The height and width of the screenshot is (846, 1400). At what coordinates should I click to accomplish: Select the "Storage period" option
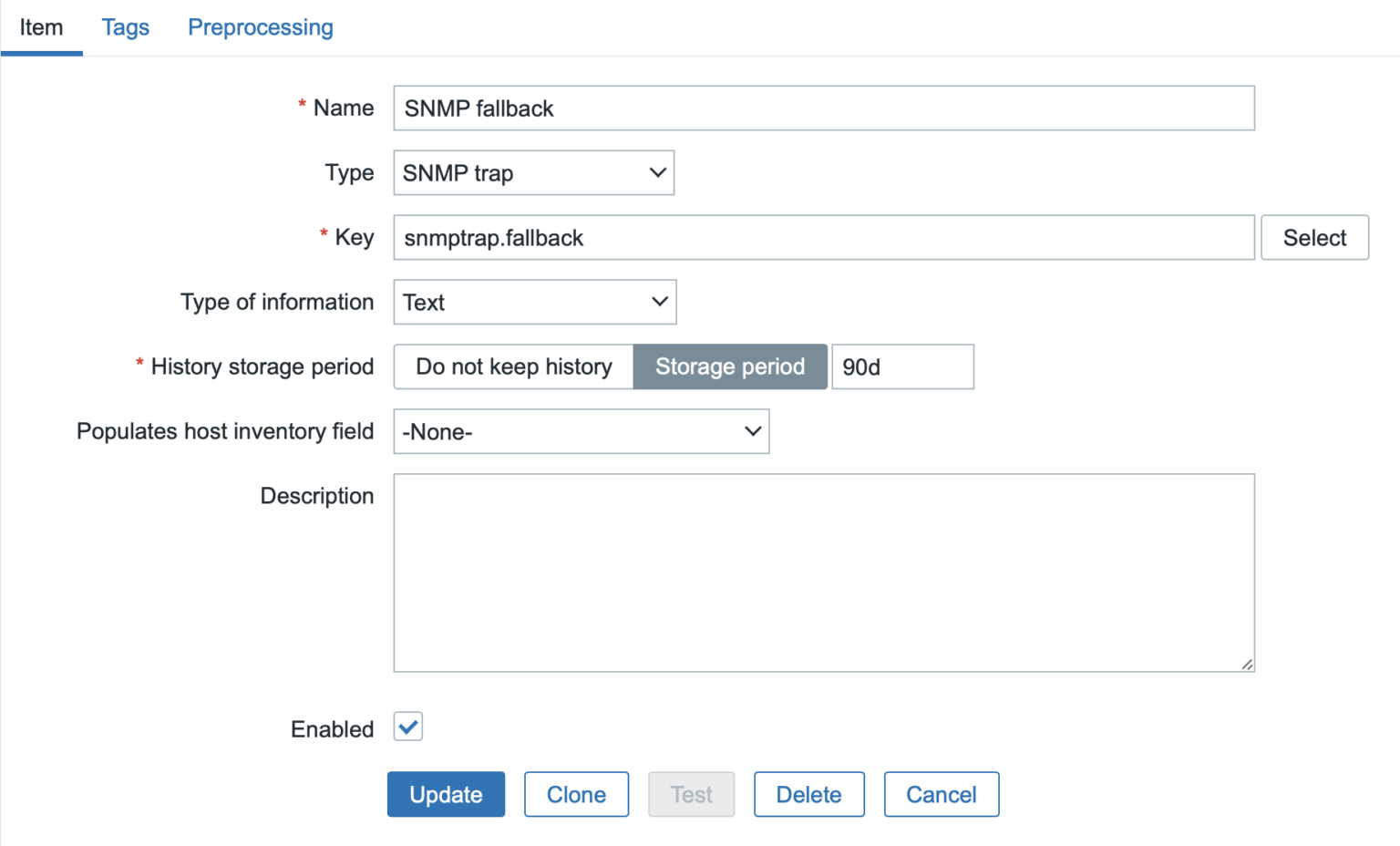click(729, 366)
